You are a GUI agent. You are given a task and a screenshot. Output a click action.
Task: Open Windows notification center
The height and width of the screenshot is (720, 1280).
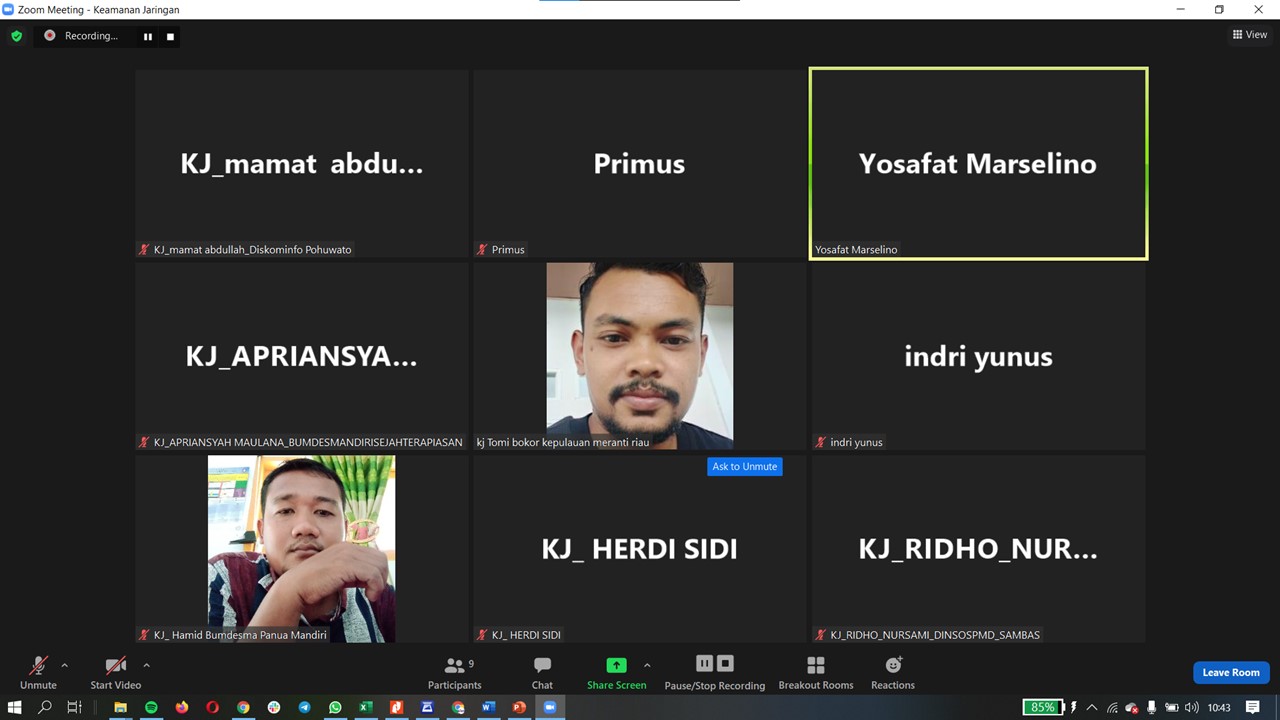tap(1253, 707)
